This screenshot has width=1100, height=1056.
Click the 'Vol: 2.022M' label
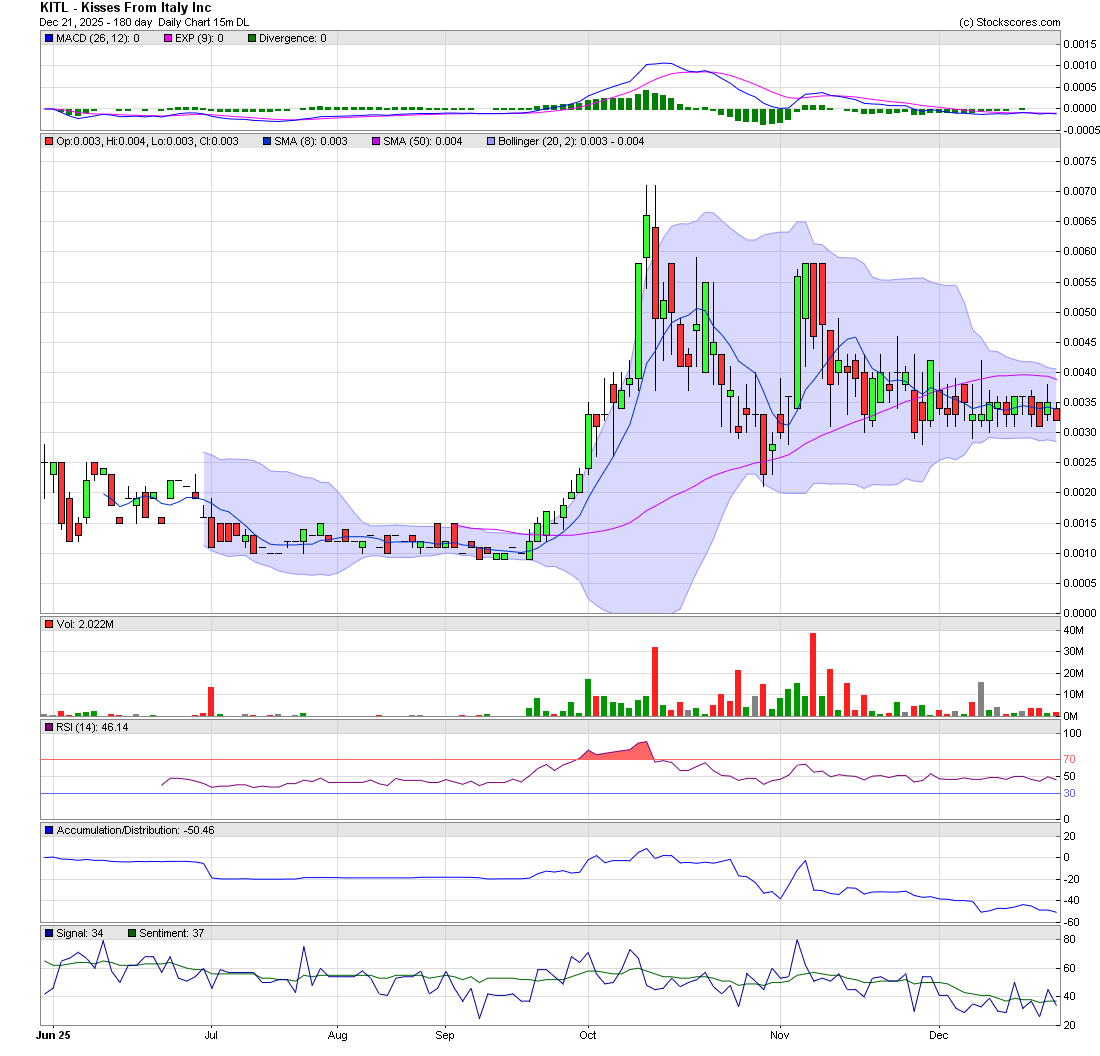85,624
